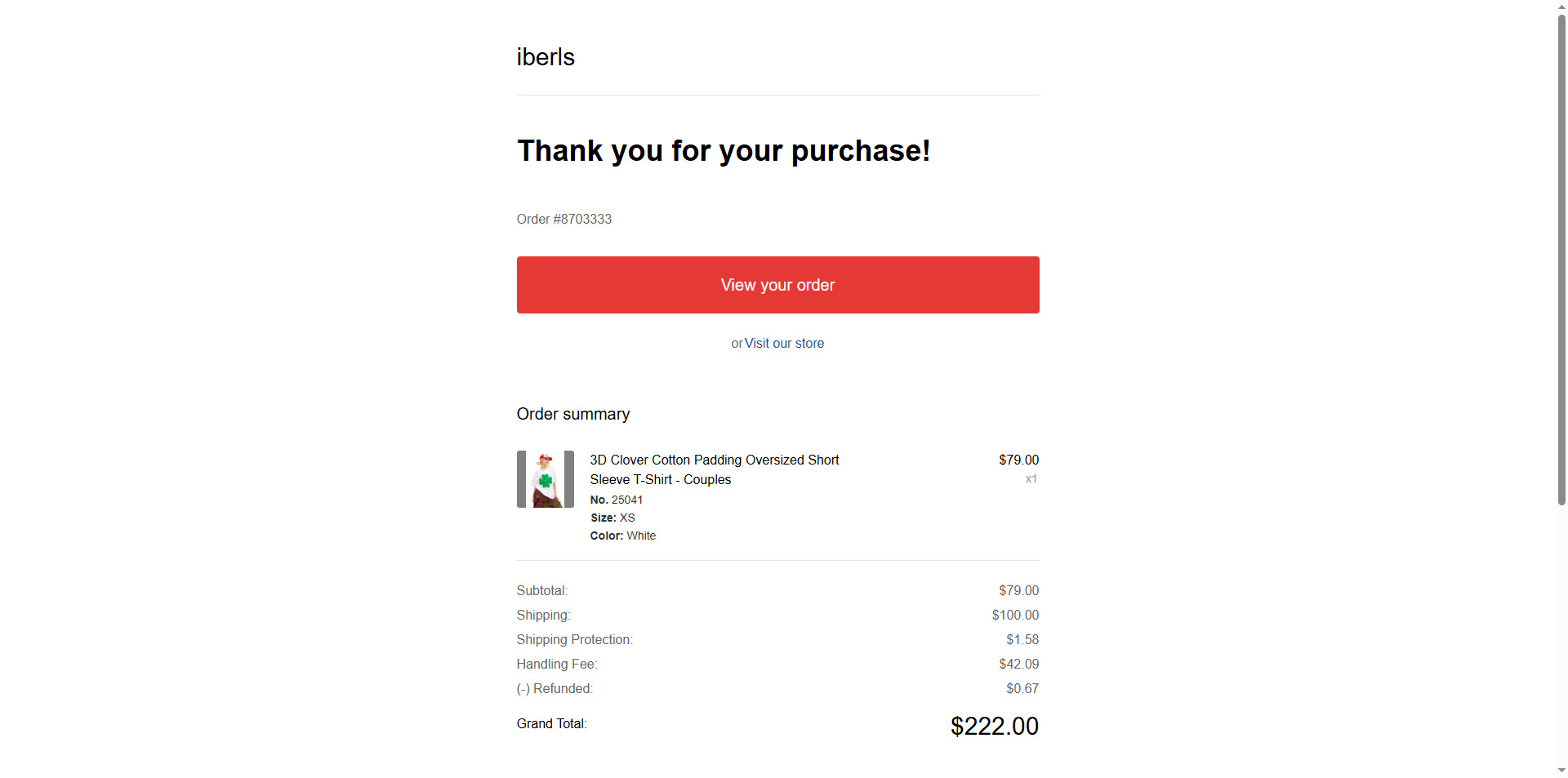Click the Order summary heading
The image size is (1568, 778).
coord(573,414)
